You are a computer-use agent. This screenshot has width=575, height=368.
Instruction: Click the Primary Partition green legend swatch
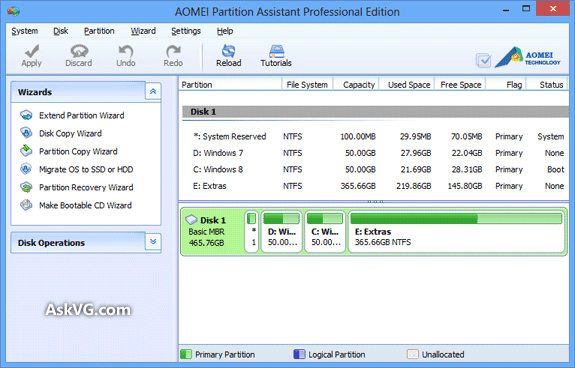(186, 354)
